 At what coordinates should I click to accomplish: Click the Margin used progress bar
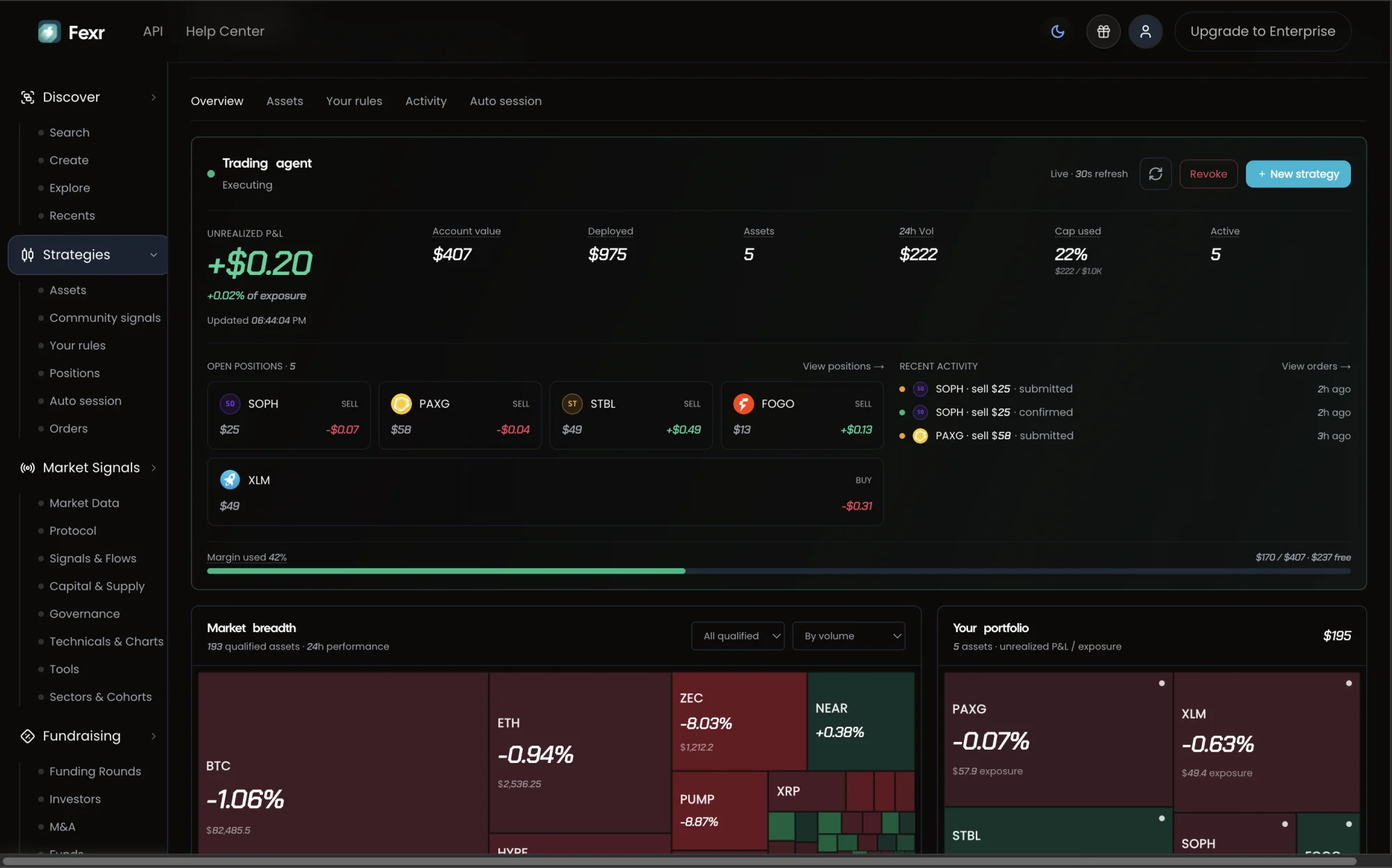tap(779, 571)
